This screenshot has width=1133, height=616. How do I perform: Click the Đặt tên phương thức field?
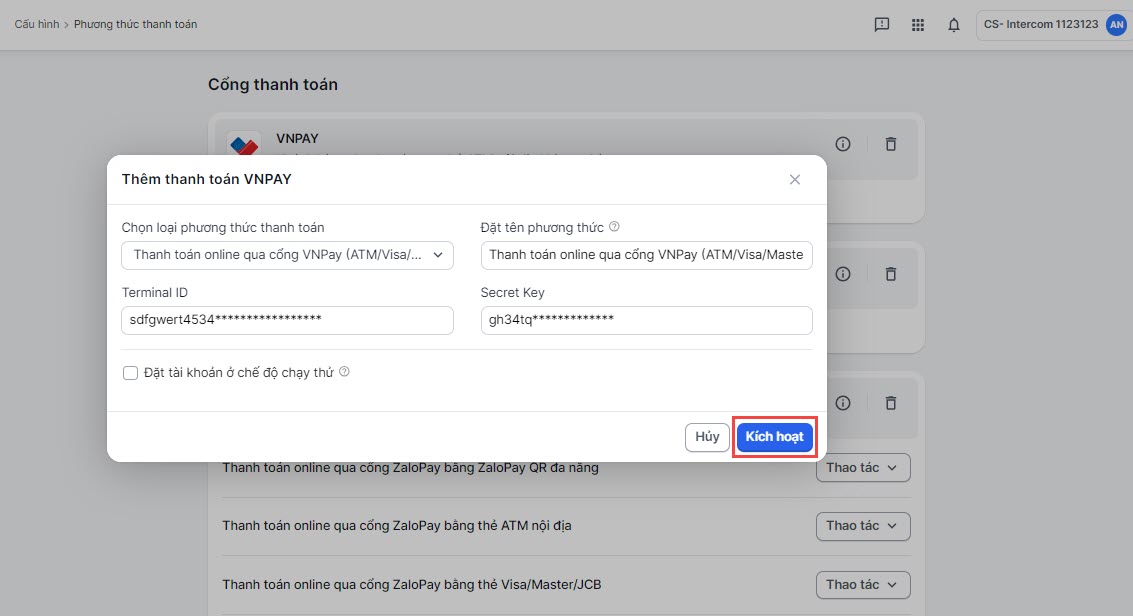647,255
